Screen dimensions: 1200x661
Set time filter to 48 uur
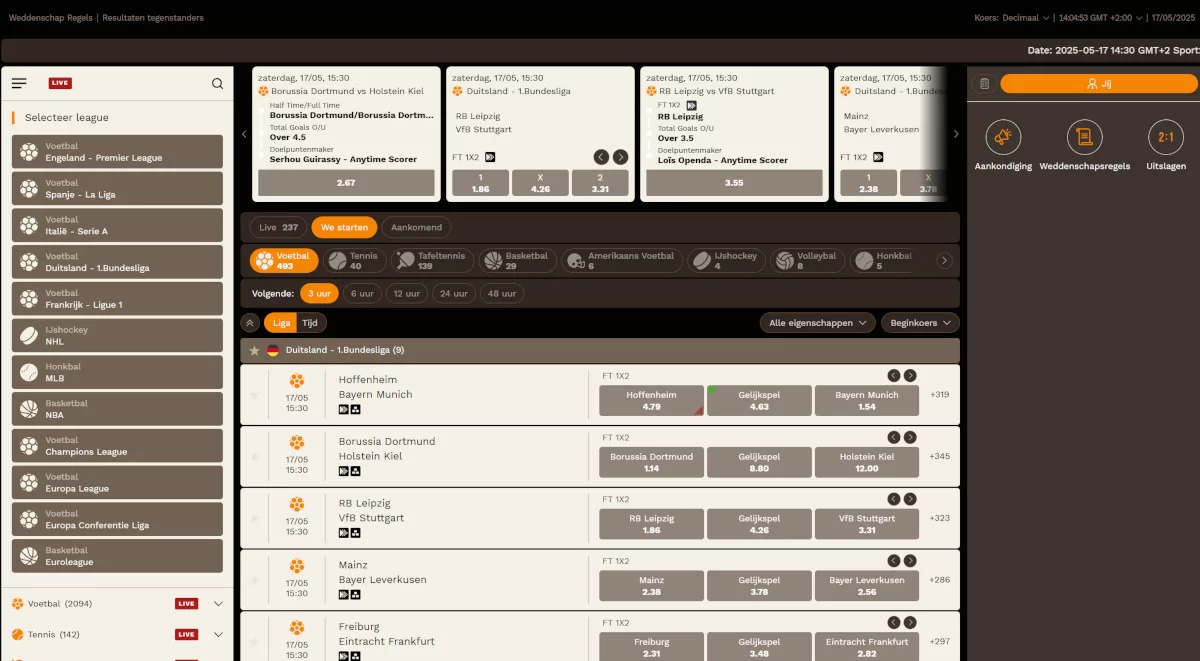coord(502,294)
